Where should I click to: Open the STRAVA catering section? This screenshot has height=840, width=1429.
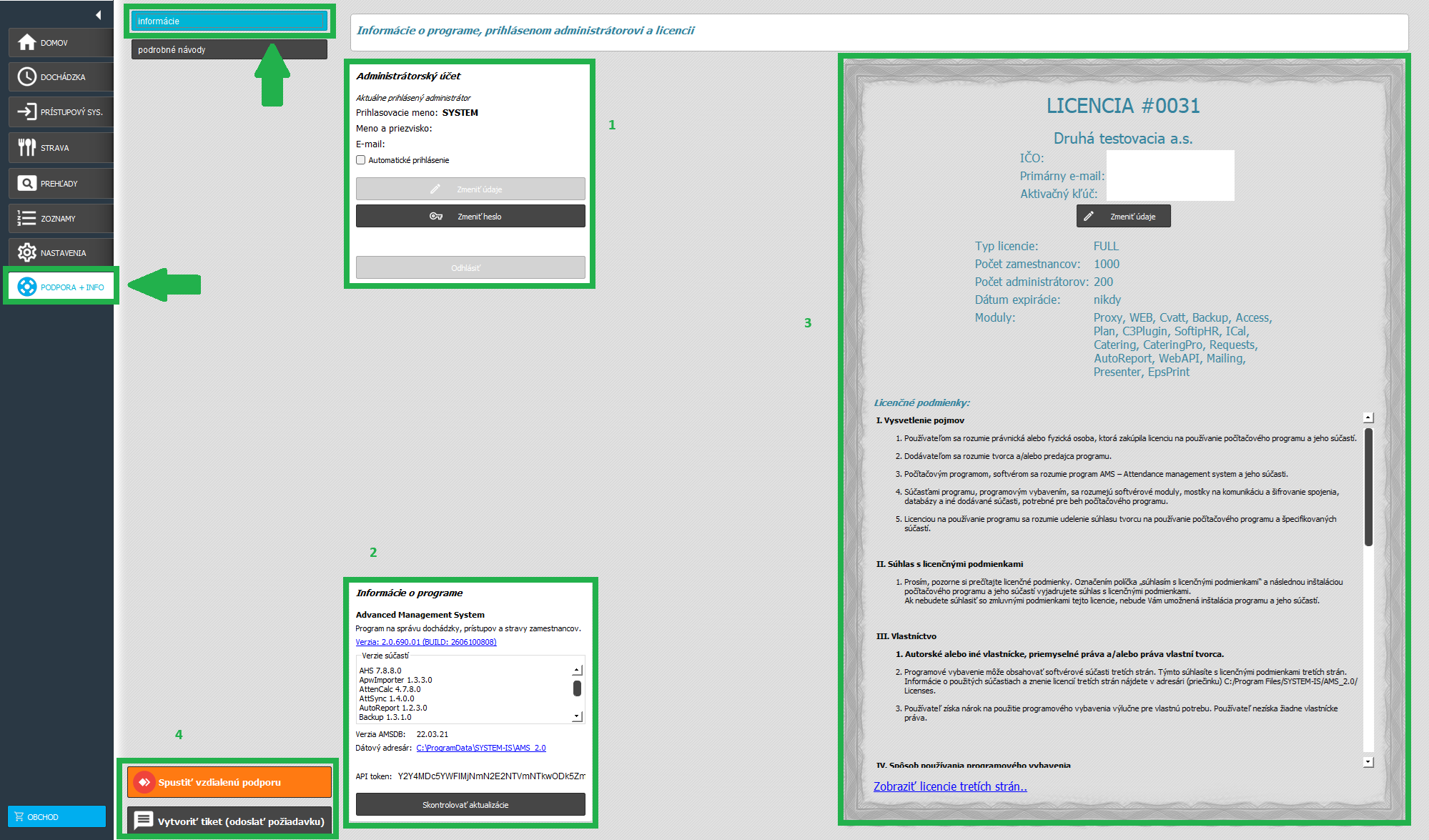pyautogui.click(x=61, y=148)
